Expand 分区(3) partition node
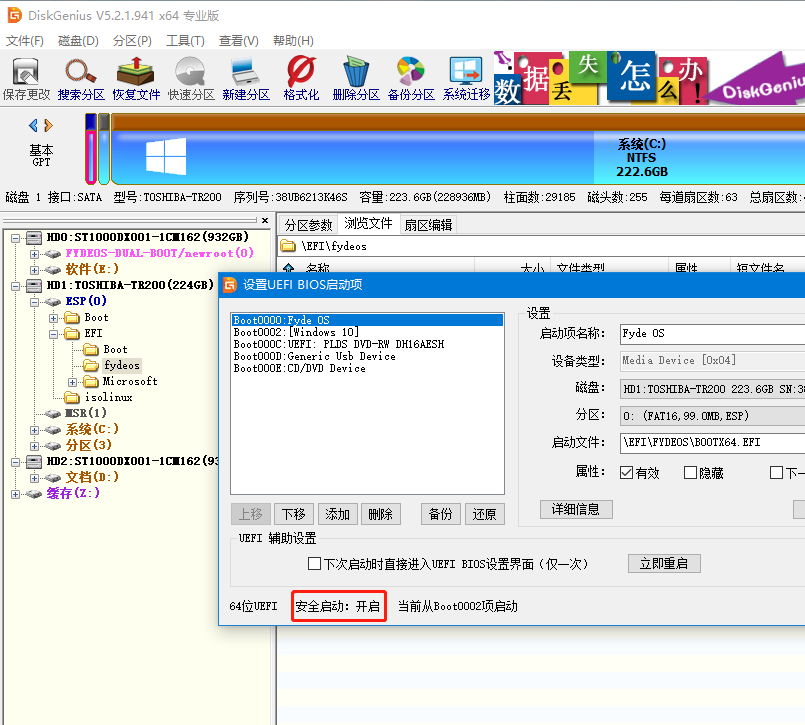 click(x=34, y=445)
